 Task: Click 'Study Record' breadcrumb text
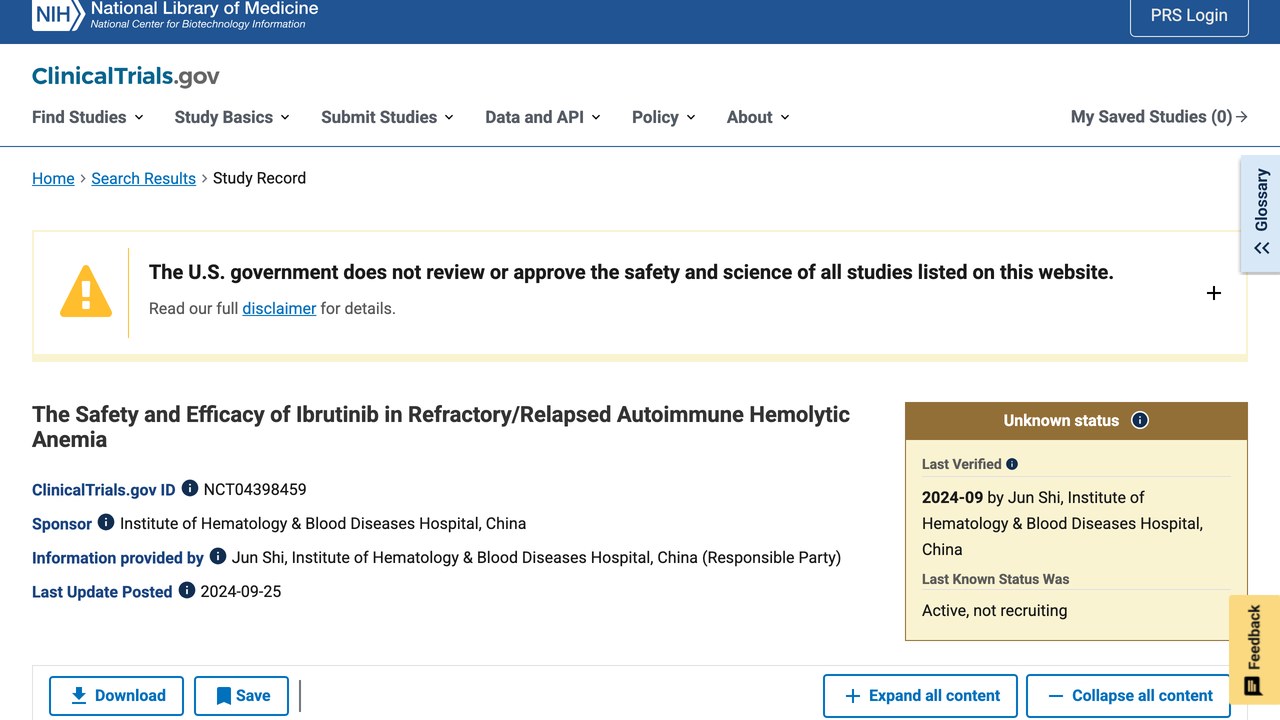259,178
